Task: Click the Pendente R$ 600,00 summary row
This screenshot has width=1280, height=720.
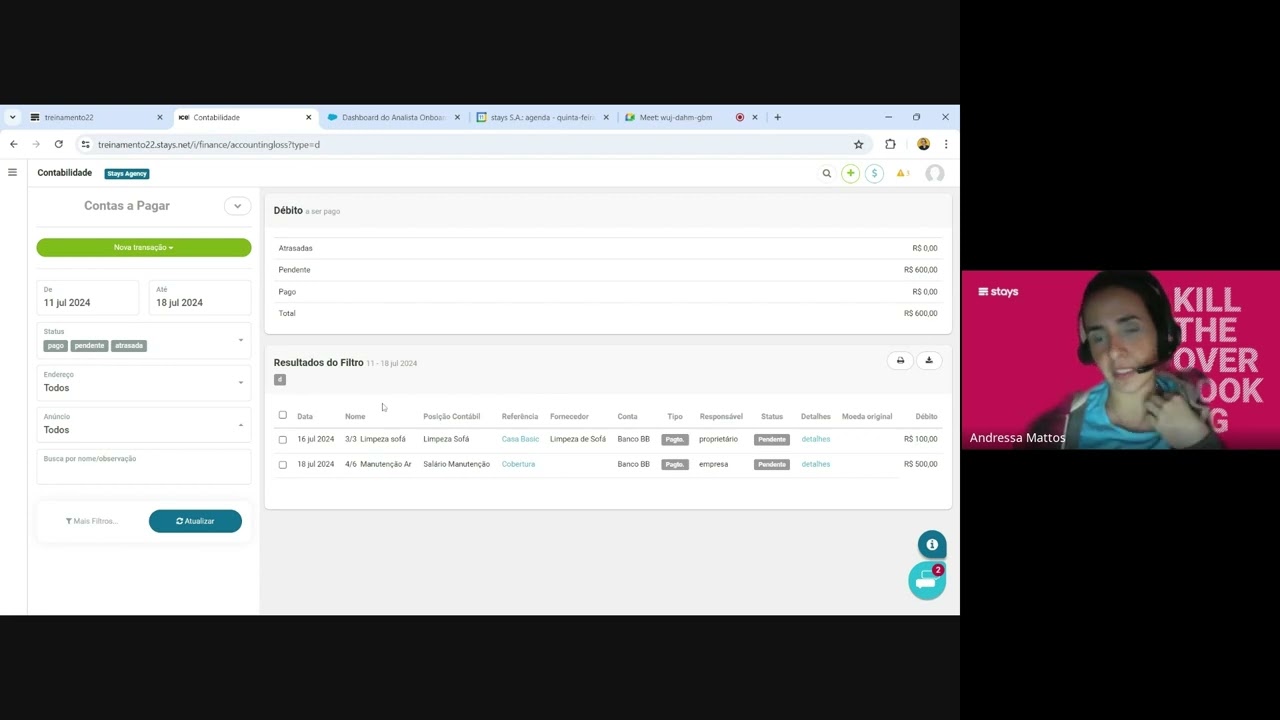Action: [608, 270]
